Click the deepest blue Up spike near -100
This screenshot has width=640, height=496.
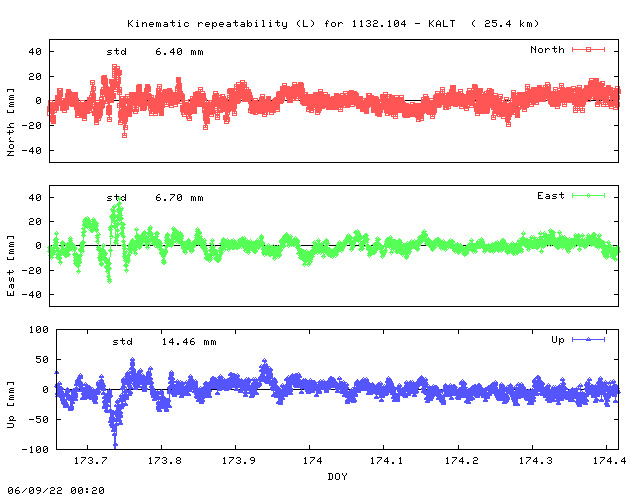115,445
